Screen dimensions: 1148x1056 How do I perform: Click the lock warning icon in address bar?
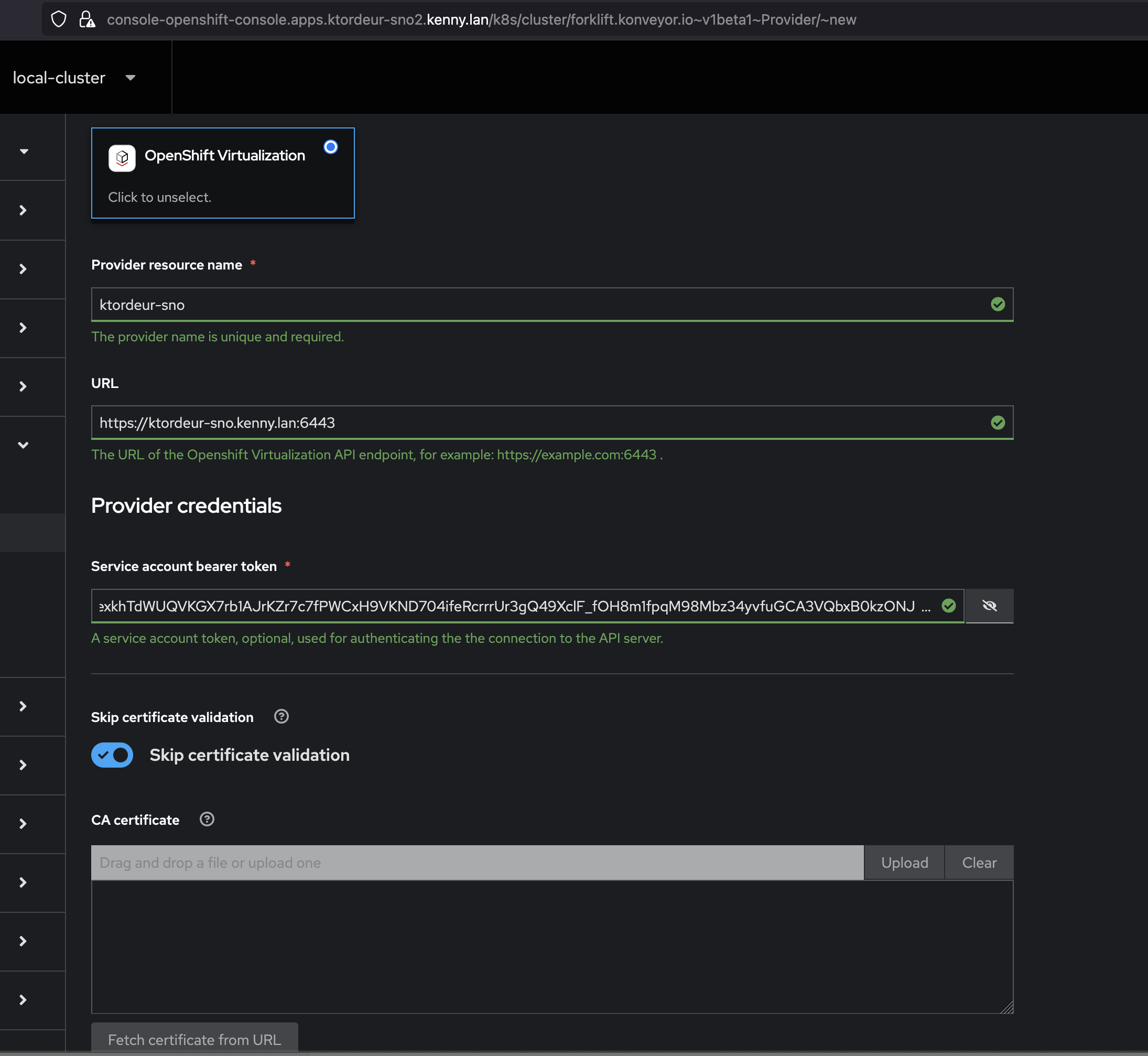87,19
